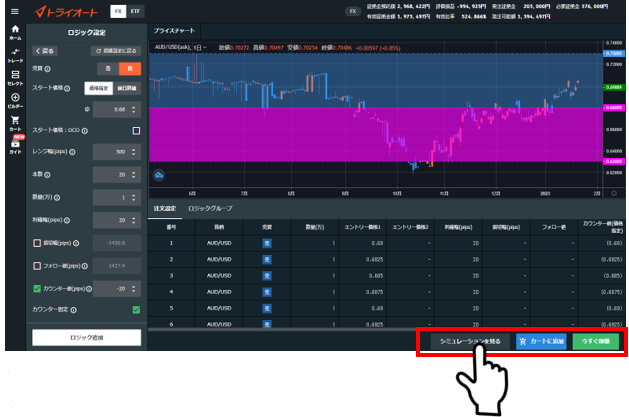
Task: Open the Cart sidebar icon
Action: point(14,124)
